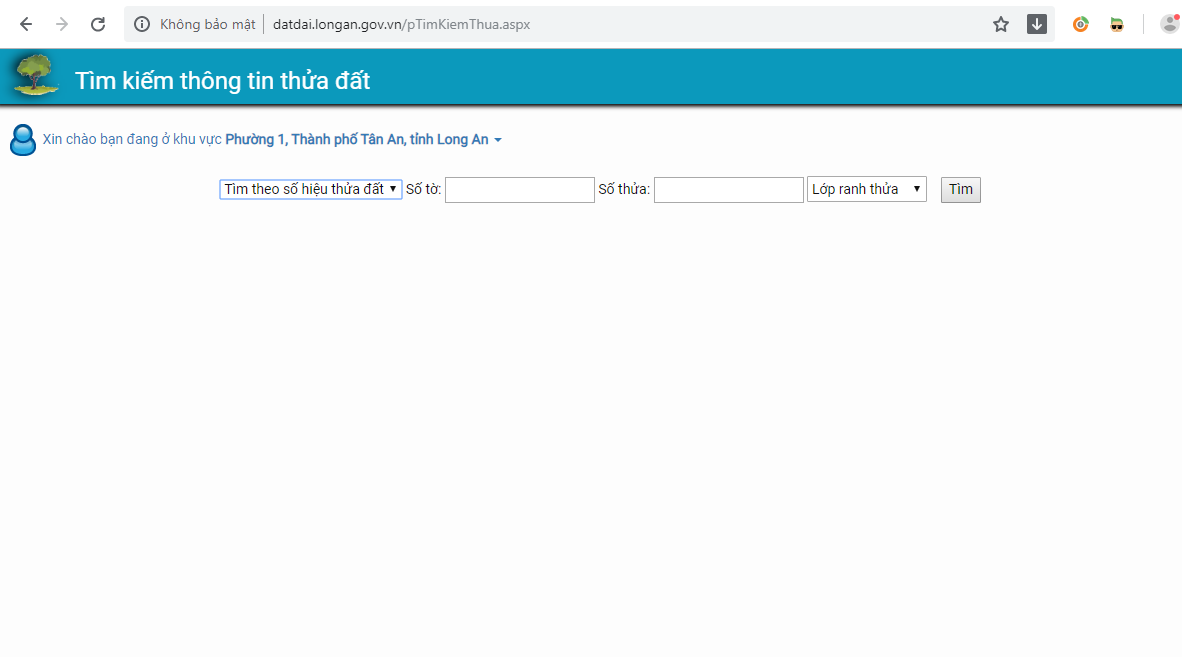Image resolution: width=1182 pixels, height=657 pixels.
Task: Click the 'Tìm kiếm thông tin thửa đất' title
Action: (223, 81)
